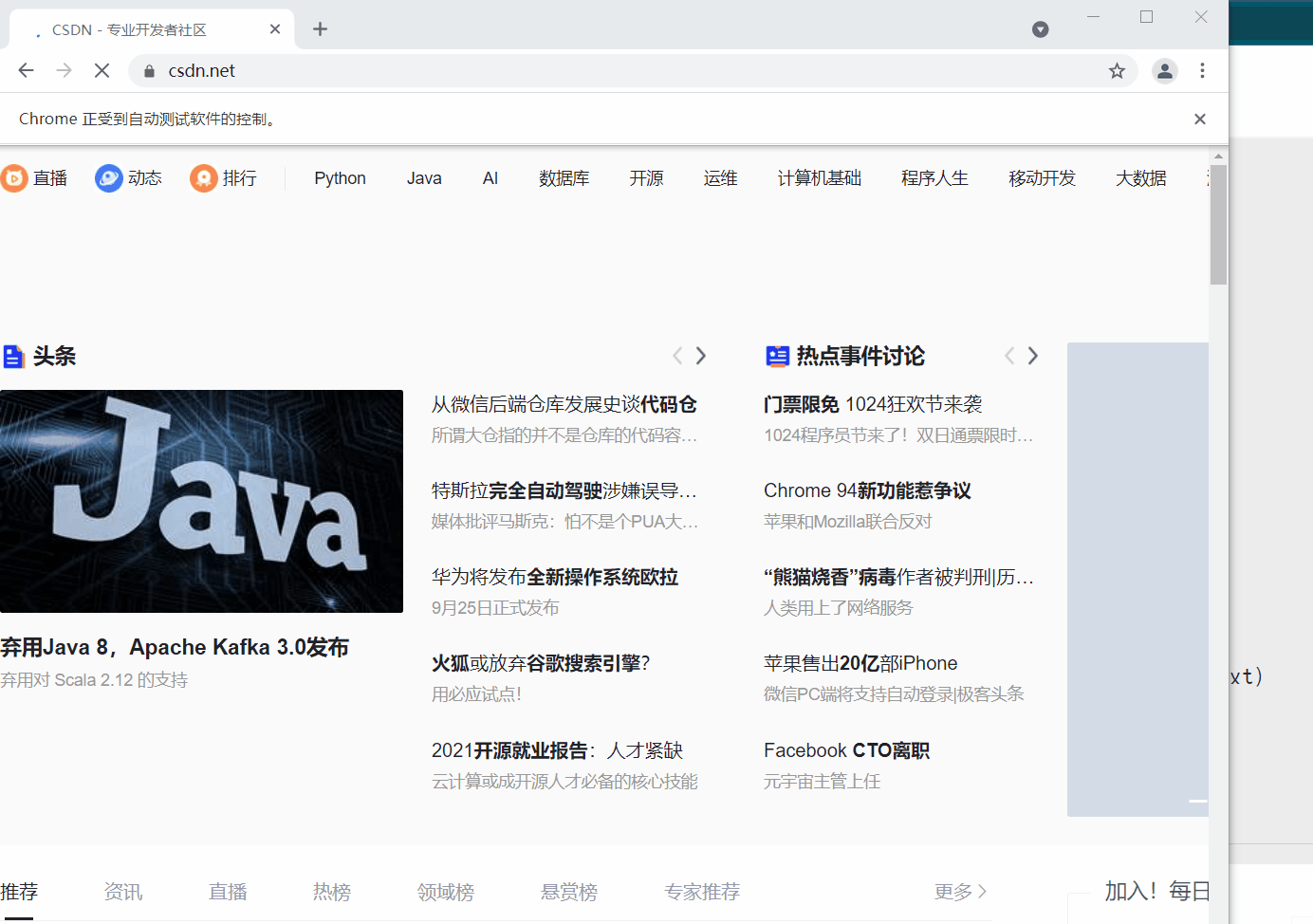
Task: Select the 专家推荐 tab
Action: click(701, 891)
